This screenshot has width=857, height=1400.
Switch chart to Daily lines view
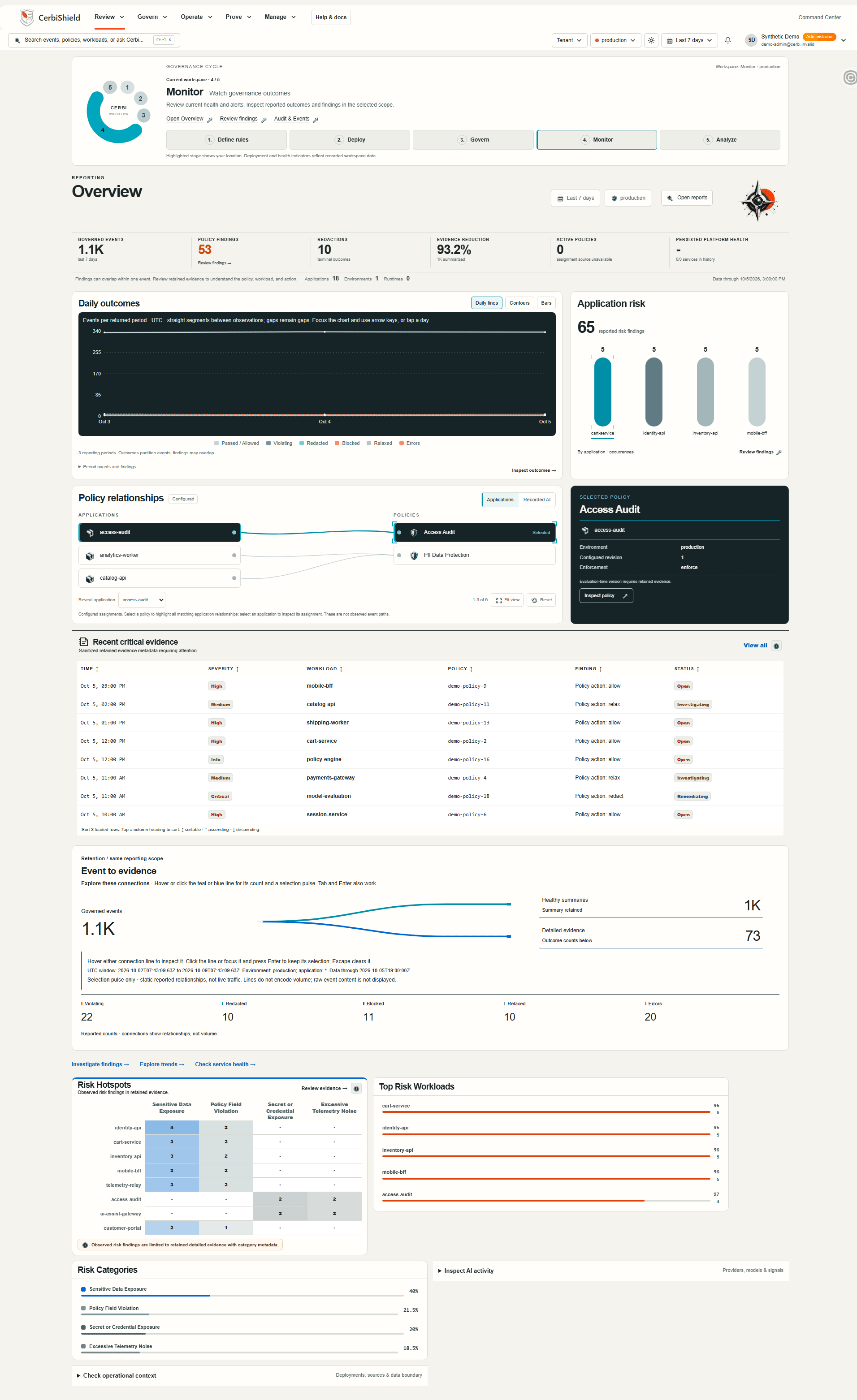coord(486,303)
